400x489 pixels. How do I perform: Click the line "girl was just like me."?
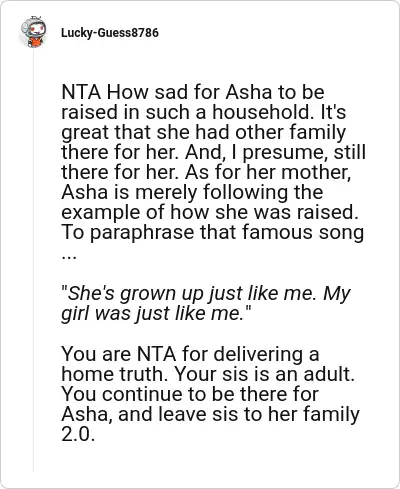(156, 314)
